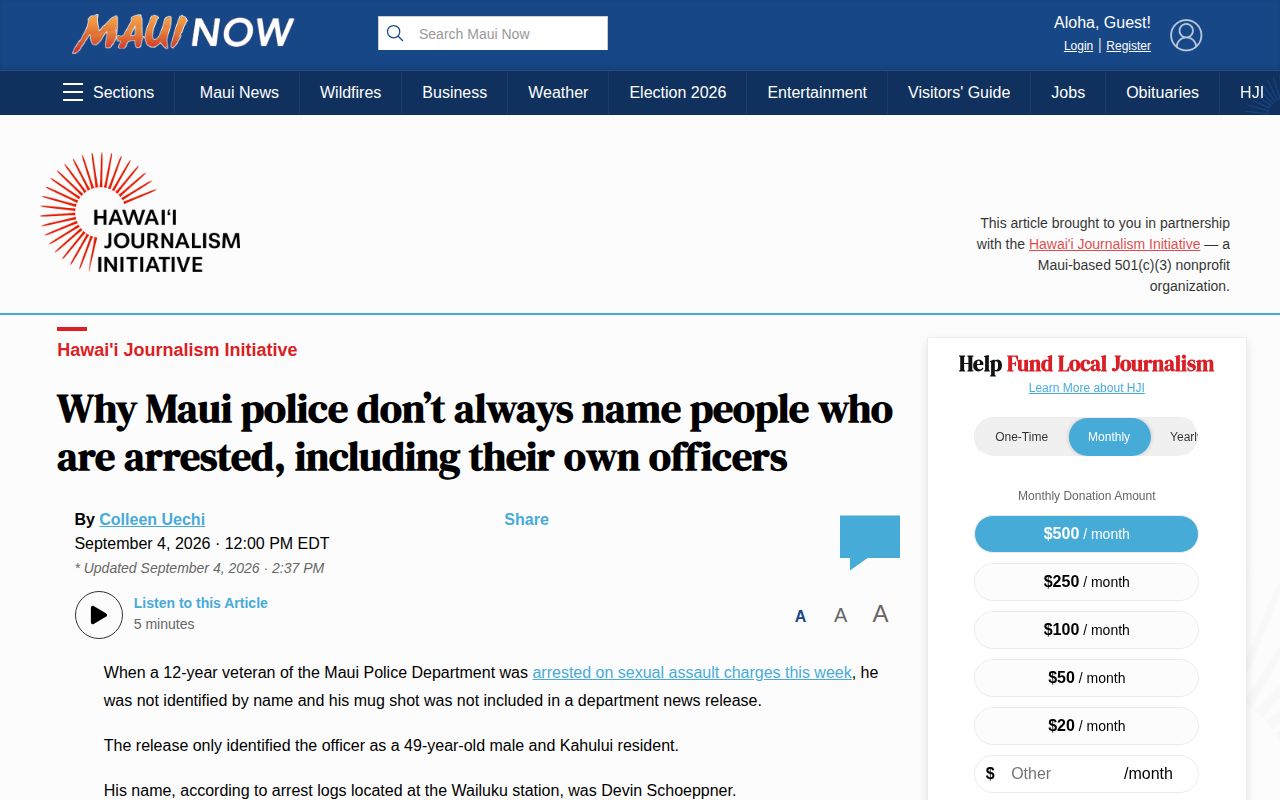1280x800 pixels.
Task: Open 'arrested on sexual assault charges' link
Action: click(692, 672)
